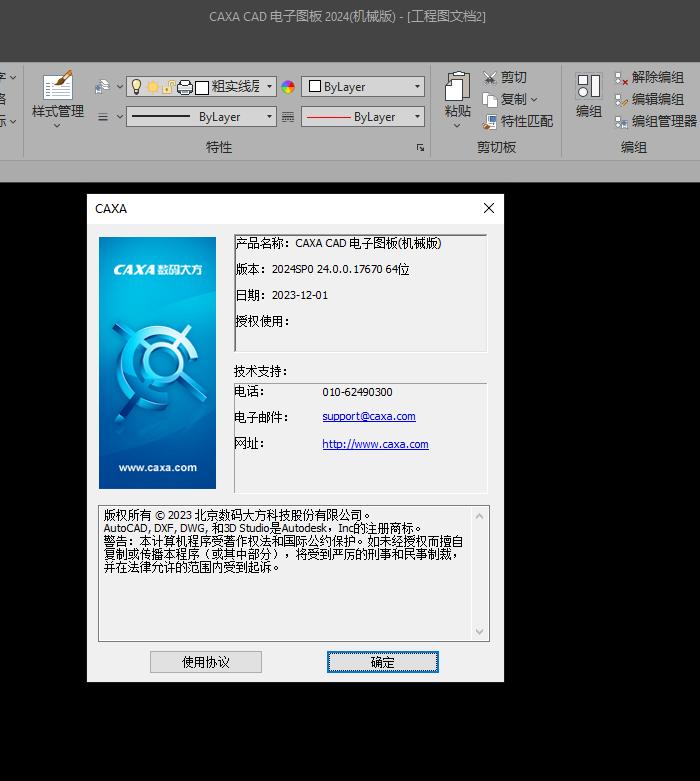Expand the arrow beside line type list icon

click(x=120, y=117)
